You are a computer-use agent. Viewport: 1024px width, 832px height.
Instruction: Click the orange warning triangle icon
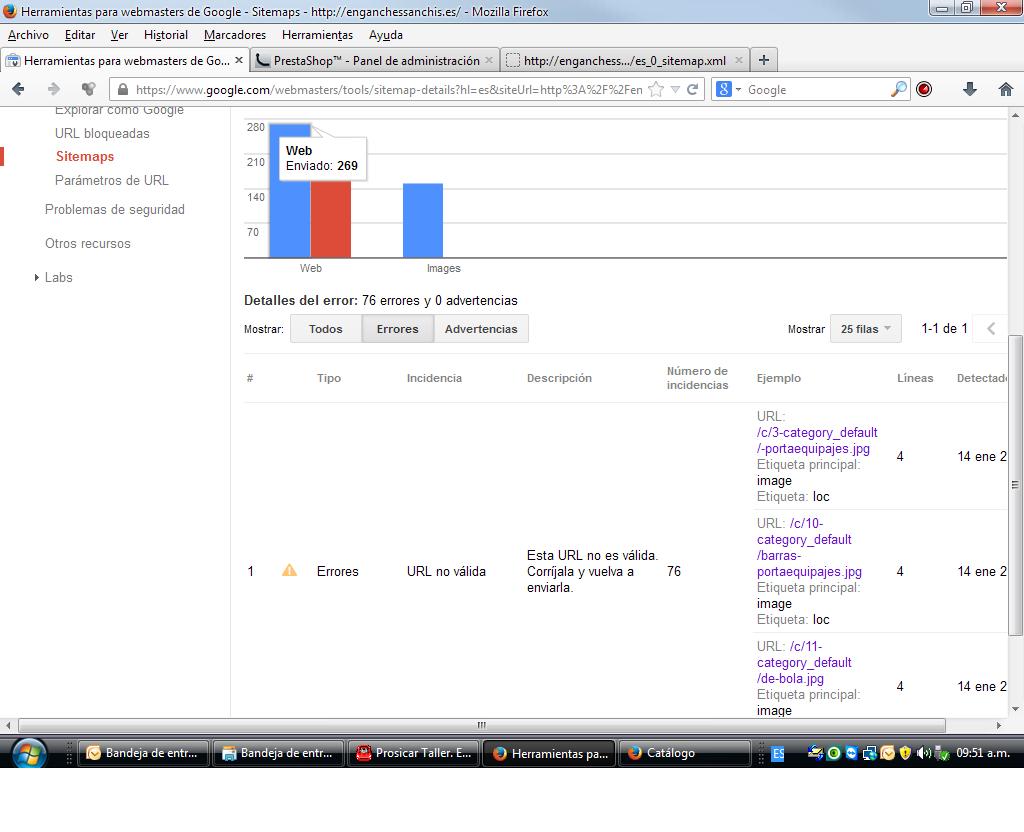289,571
